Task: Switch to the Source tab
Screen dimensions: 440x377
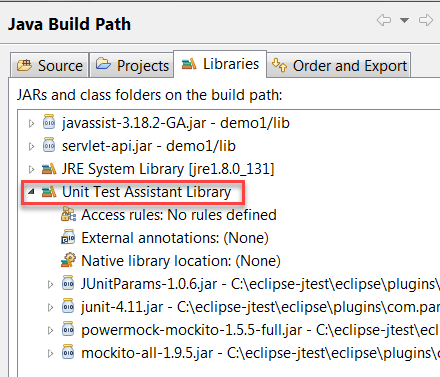Action: pos(49,65)
